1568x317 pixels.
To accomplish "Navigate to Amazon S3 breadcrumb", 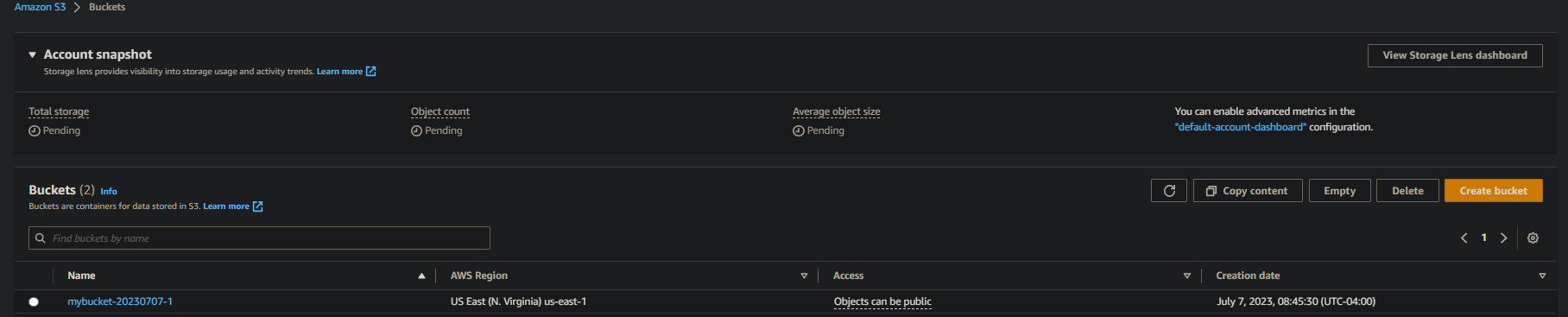I will tap(40, 7).
